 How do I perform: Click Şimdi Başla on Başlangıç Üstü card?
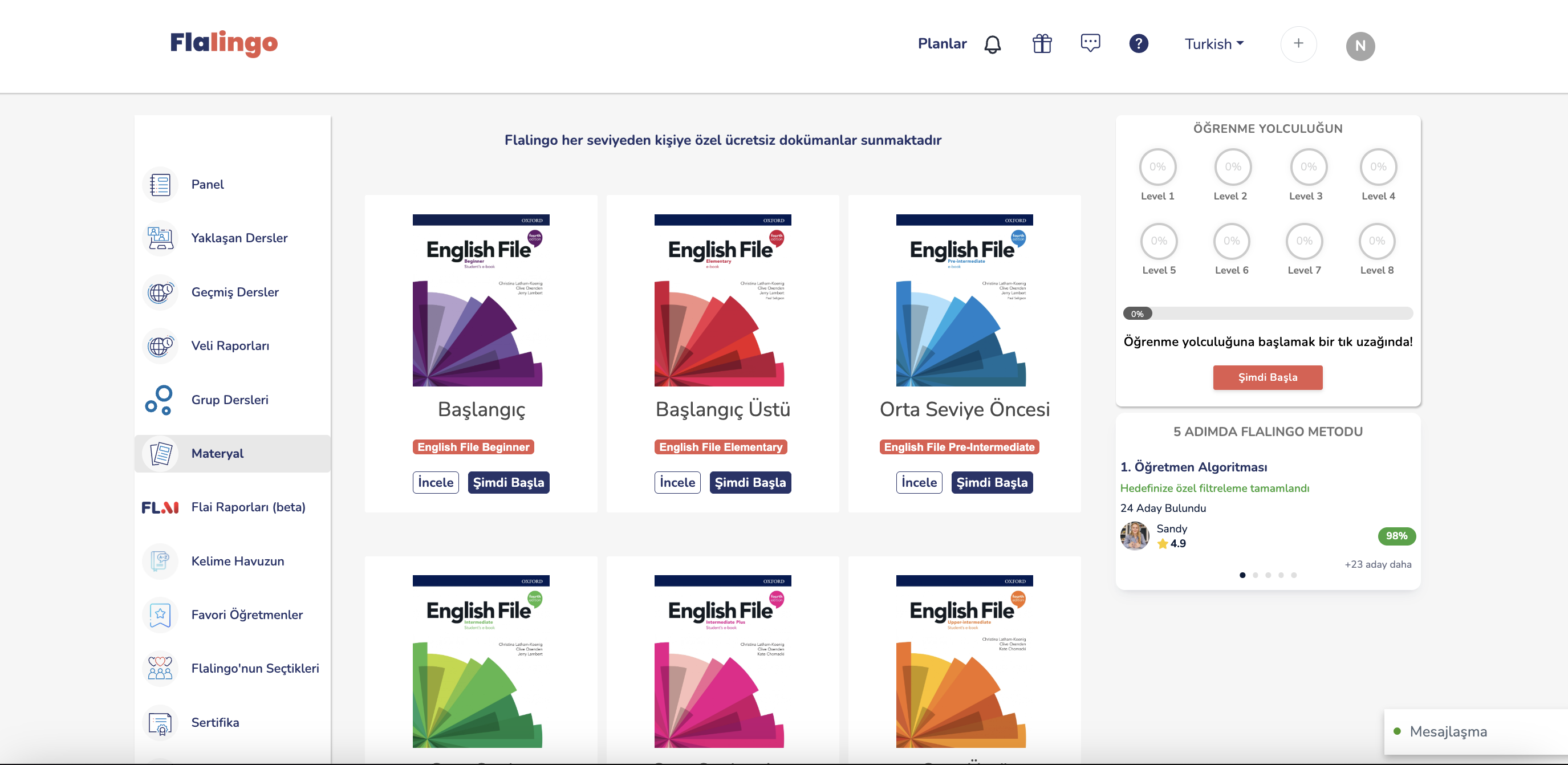point(750,483)
